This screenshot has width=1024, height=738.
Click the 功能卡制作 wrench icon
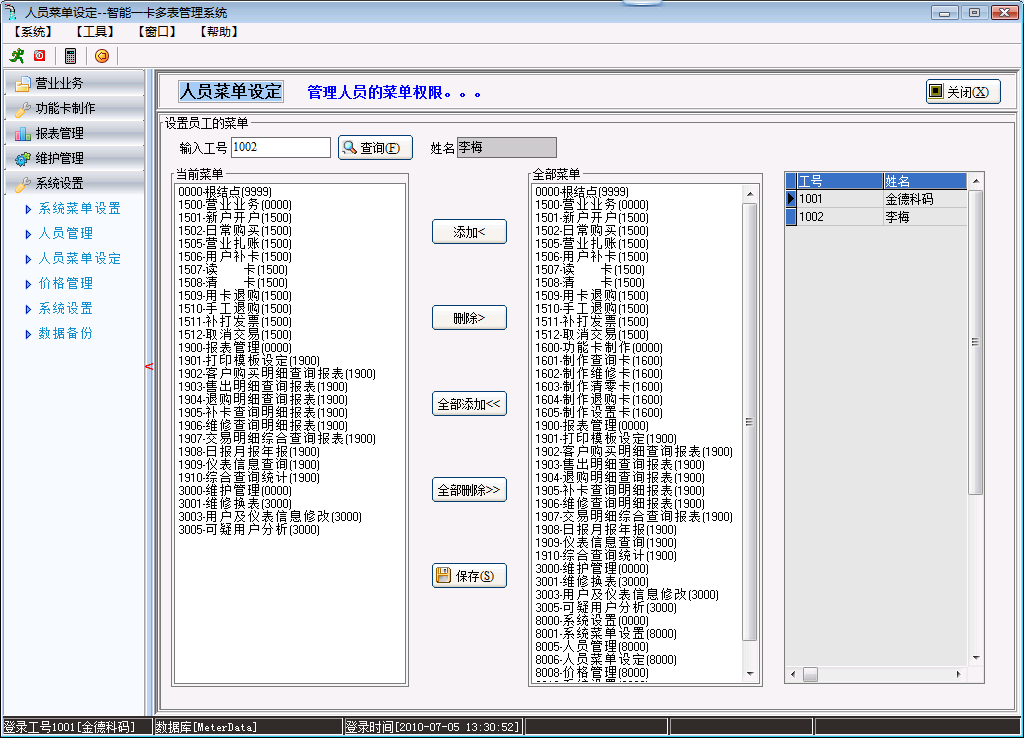pos(22,109)
